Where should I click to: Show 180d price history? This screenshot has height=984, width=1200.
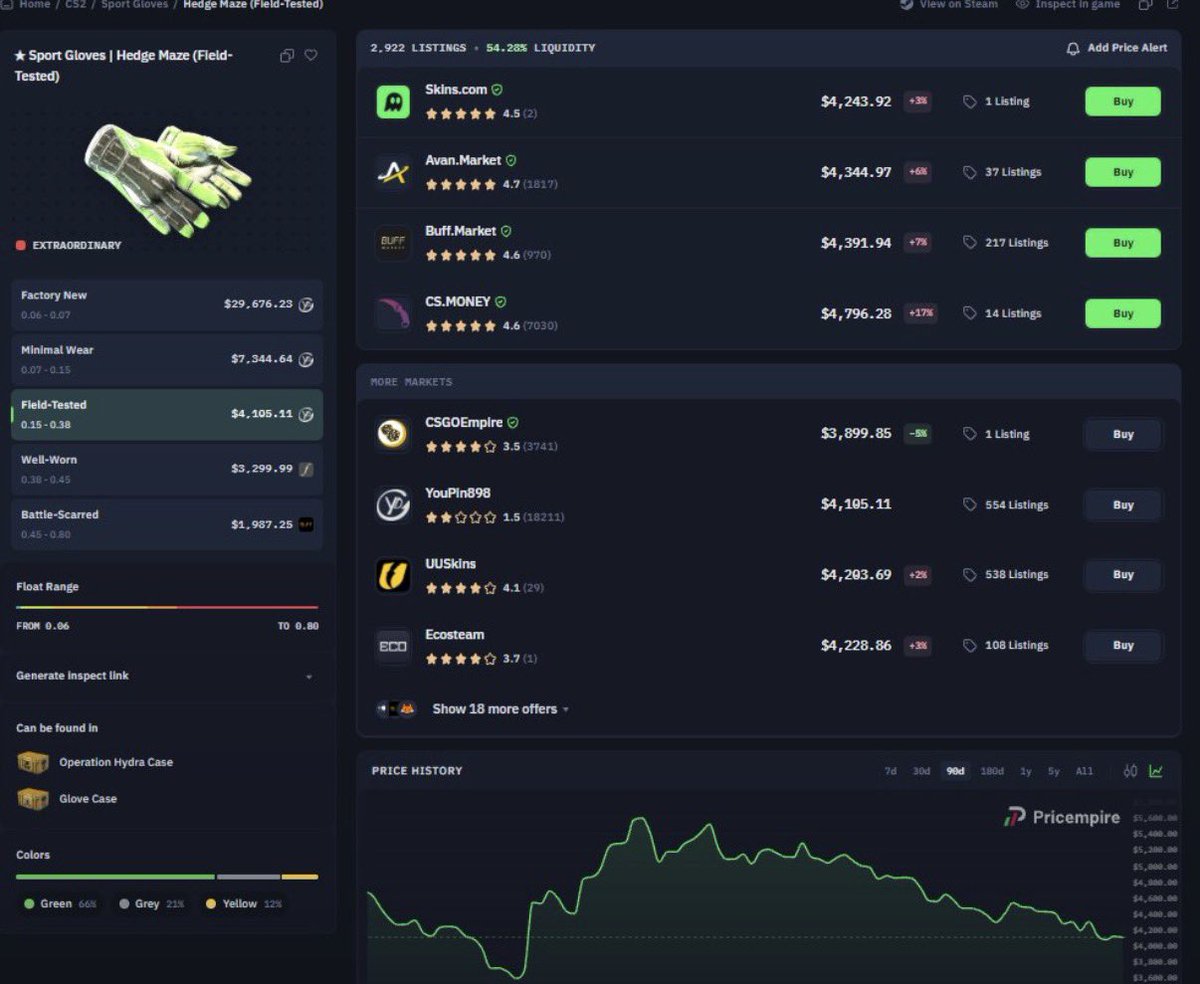click(992, 771)
